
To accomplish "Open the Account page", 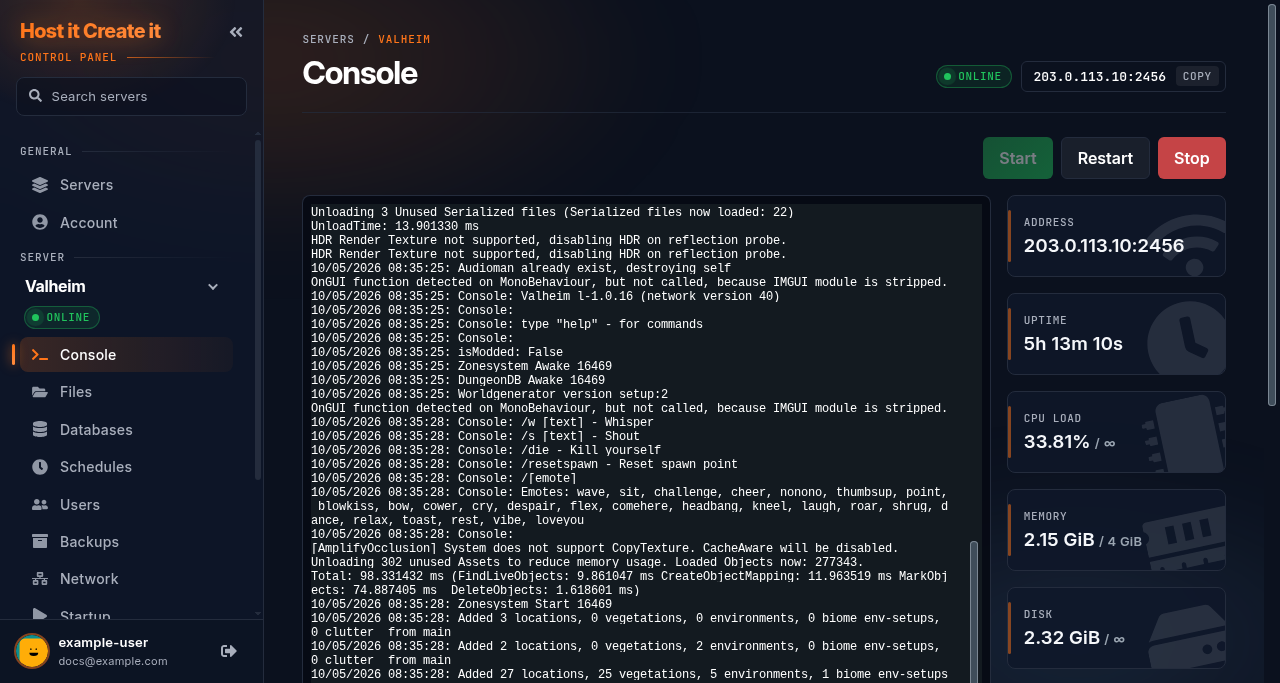I will [126, 223].
